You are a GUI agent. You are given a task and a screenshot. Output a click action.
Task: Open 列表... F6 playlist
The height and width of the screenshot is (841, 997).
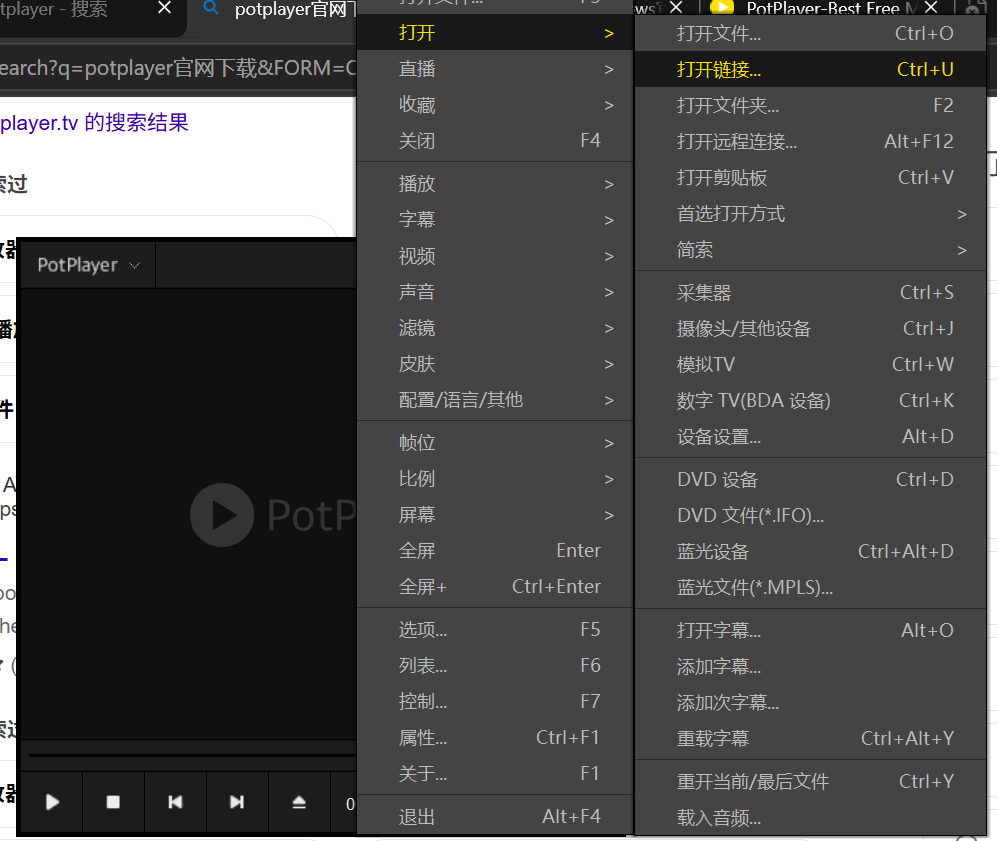(495, 666)
